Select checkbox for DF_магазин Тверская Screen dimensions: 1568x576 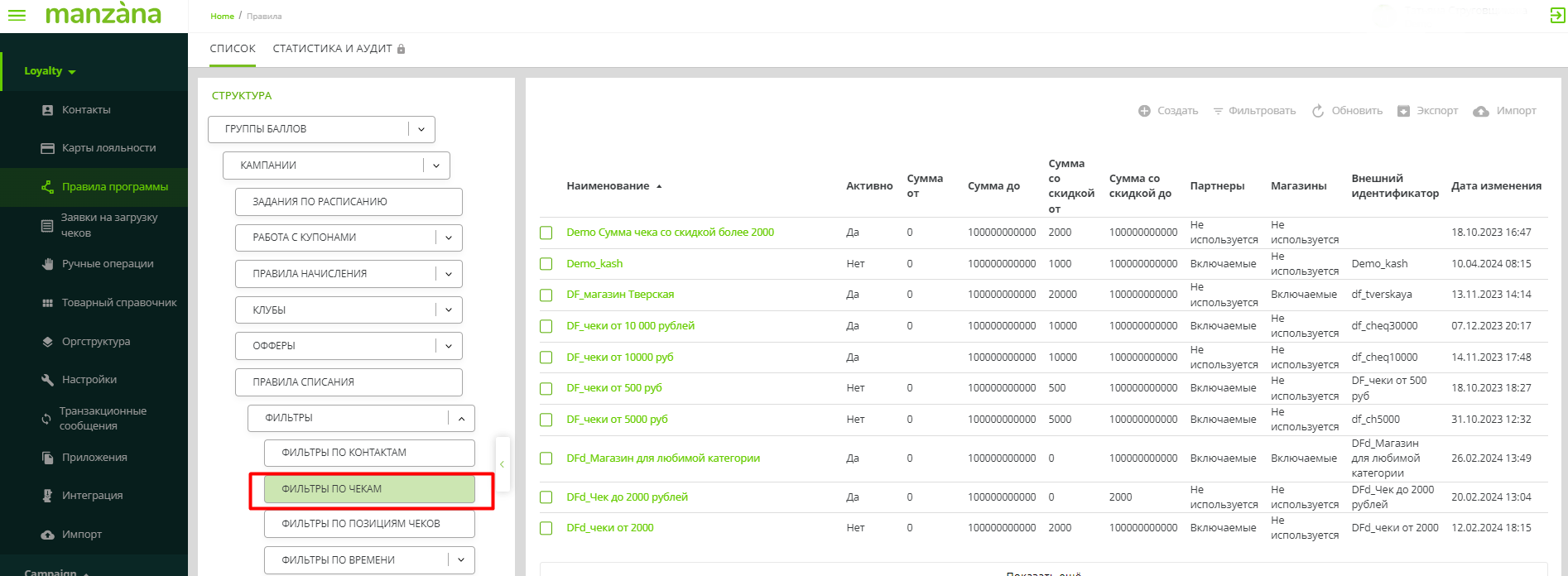(x=546, y=295)
